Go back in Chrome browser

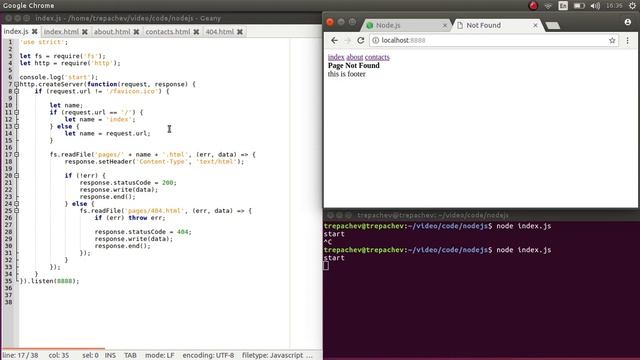tap(334, 40)
